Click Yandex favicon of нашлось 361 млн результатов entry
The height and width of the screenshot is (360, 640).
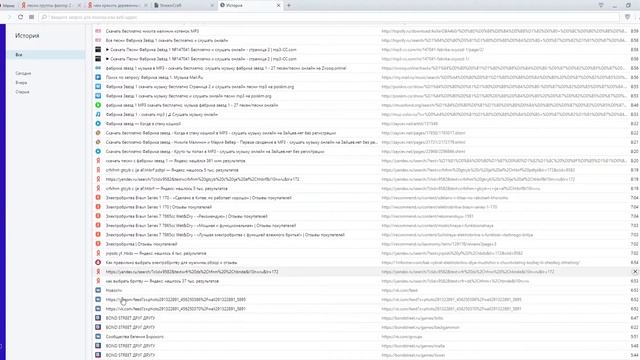(98, 161)
